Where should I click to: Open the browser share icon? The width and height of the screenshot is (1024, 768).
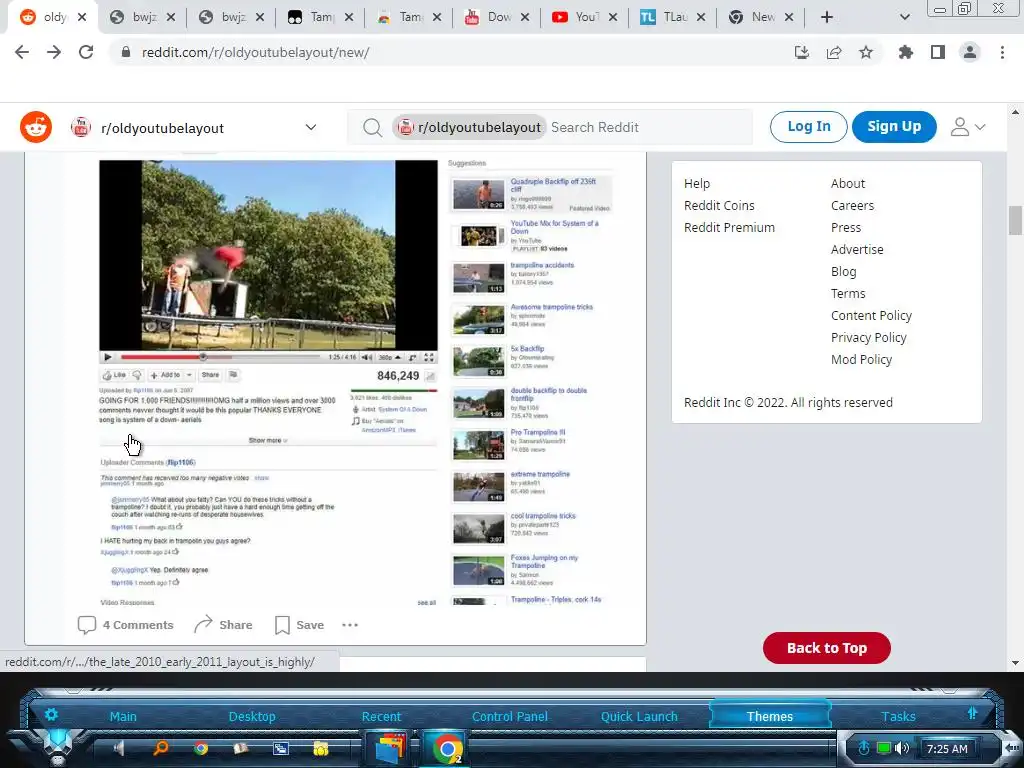834,52
